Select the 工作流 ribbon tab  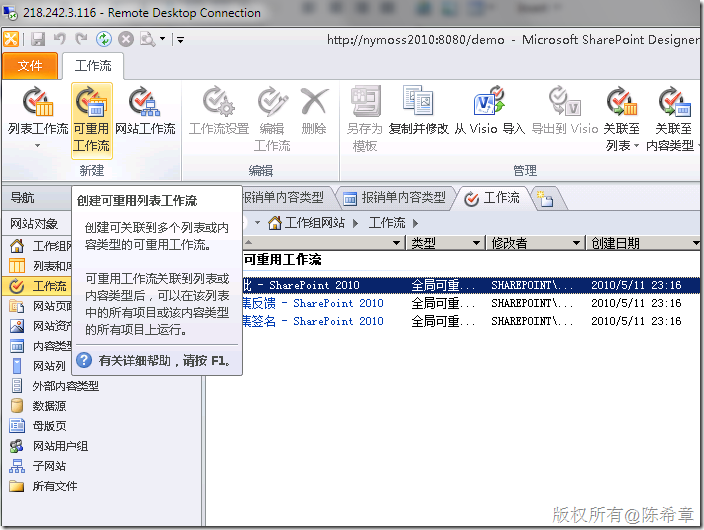(x=93, y=66)
